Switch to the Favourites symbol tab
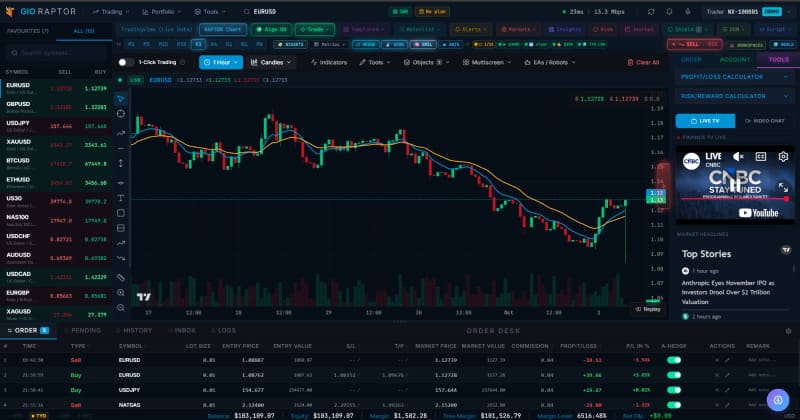This screenshot has width=800, height=420. tap(28, 31)
